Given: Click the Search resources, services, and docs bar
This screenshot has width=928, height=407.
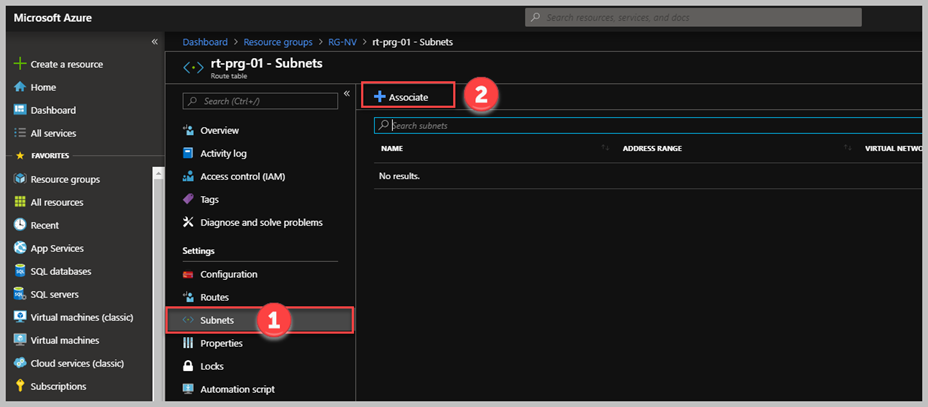Looking at the screenshot, I should click(693, 18).
